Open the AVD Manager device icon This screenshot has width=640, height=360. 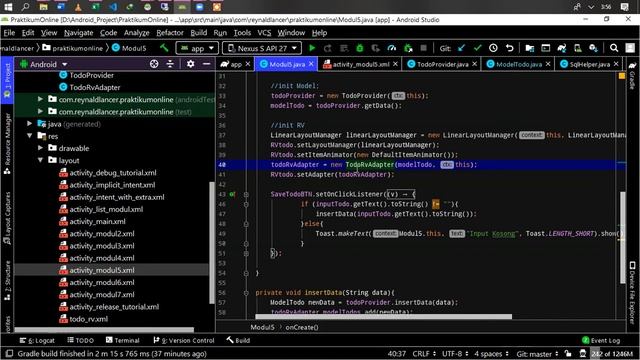578,48
